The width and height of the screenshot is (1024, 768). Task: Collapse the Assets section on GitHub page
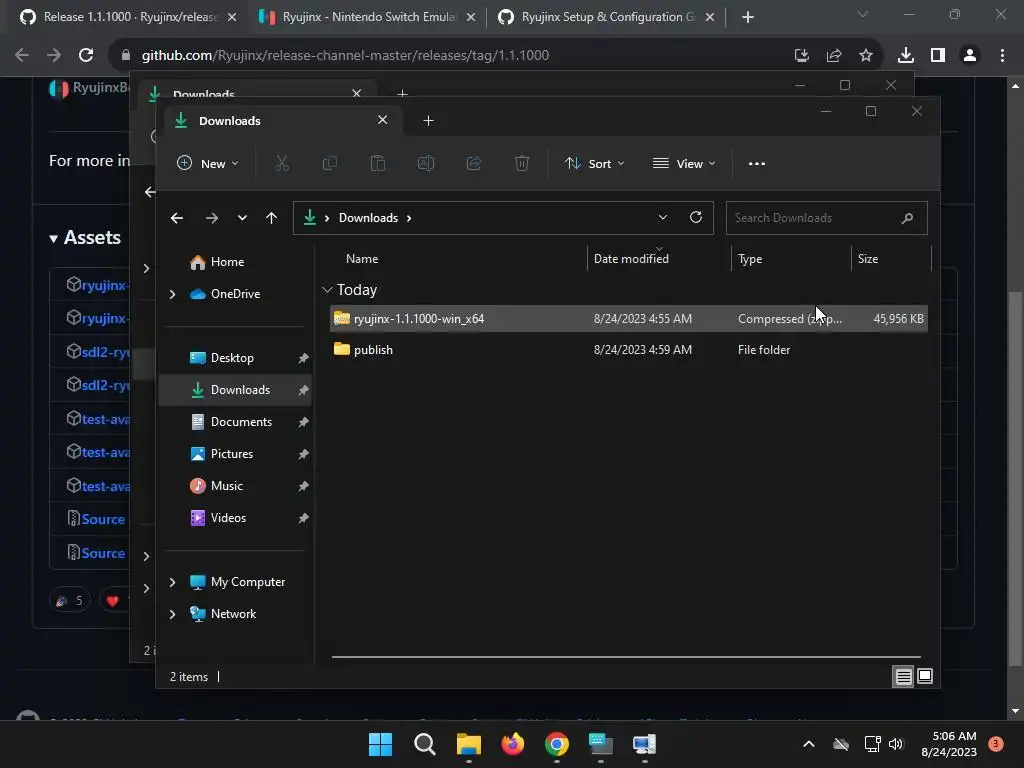coord(54,238)
